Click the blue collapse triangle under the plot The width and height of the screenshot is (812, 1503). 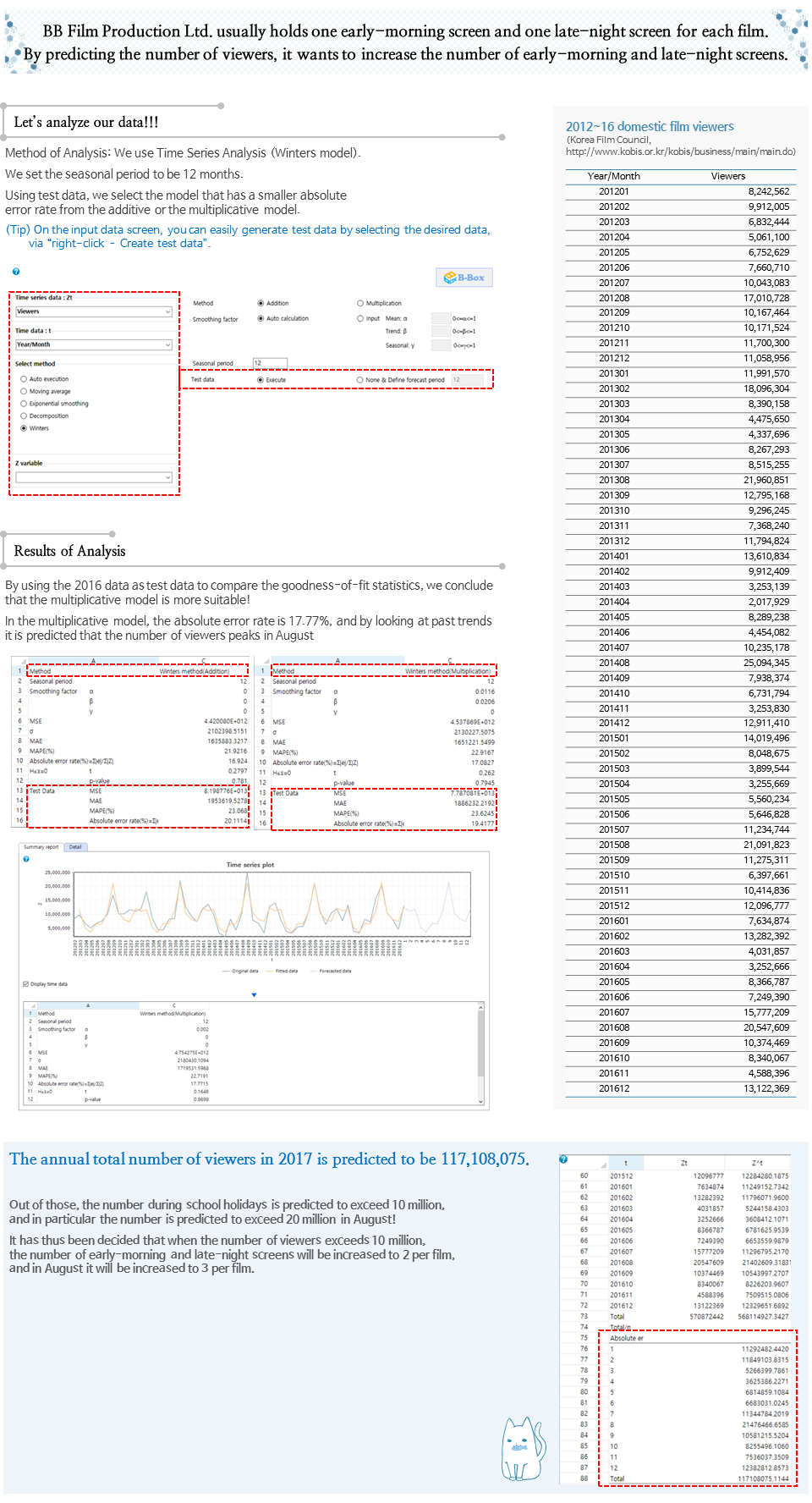254,995
